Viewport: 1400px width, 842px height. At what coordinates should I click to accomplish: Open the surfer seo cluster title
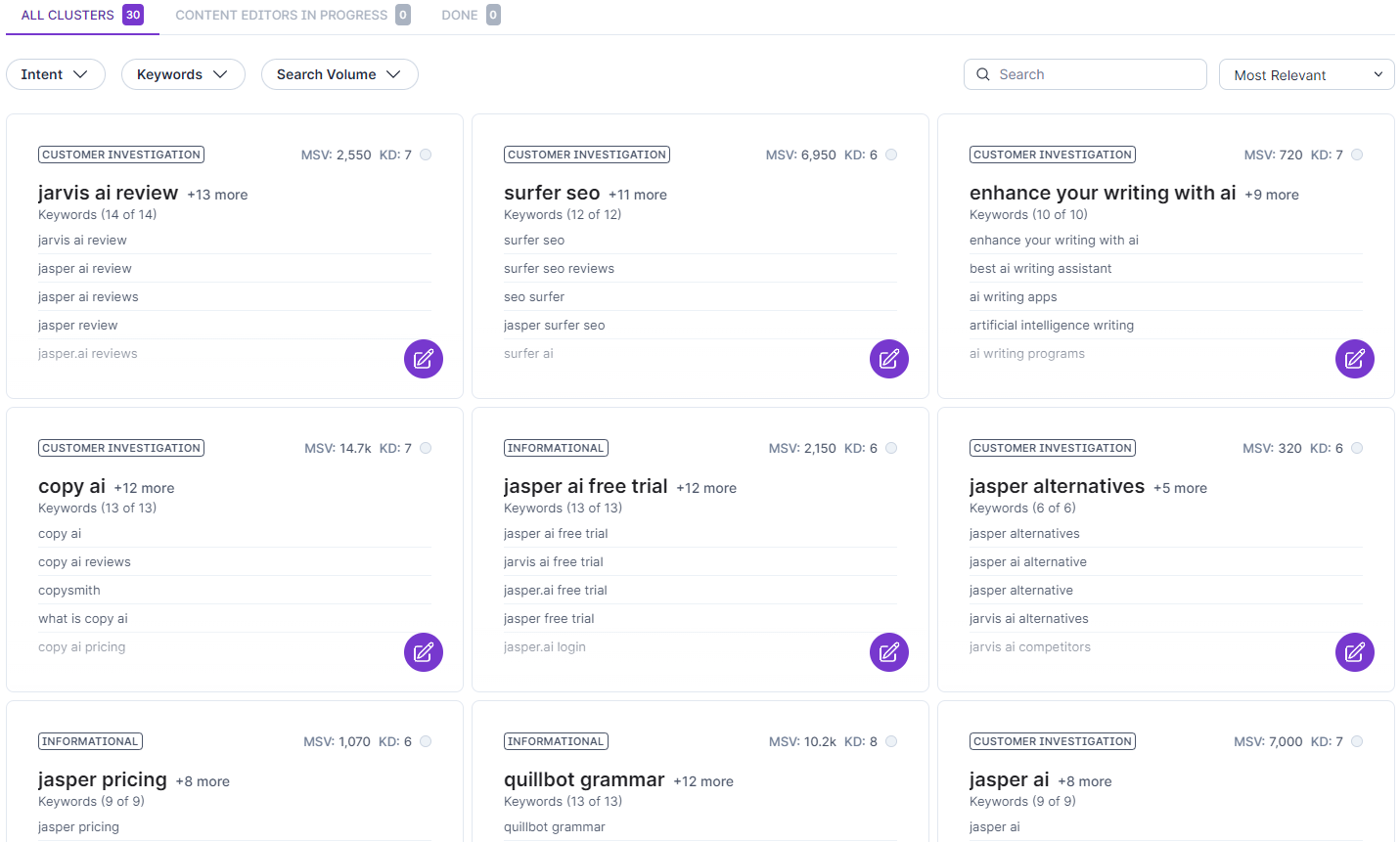point(552,193)
